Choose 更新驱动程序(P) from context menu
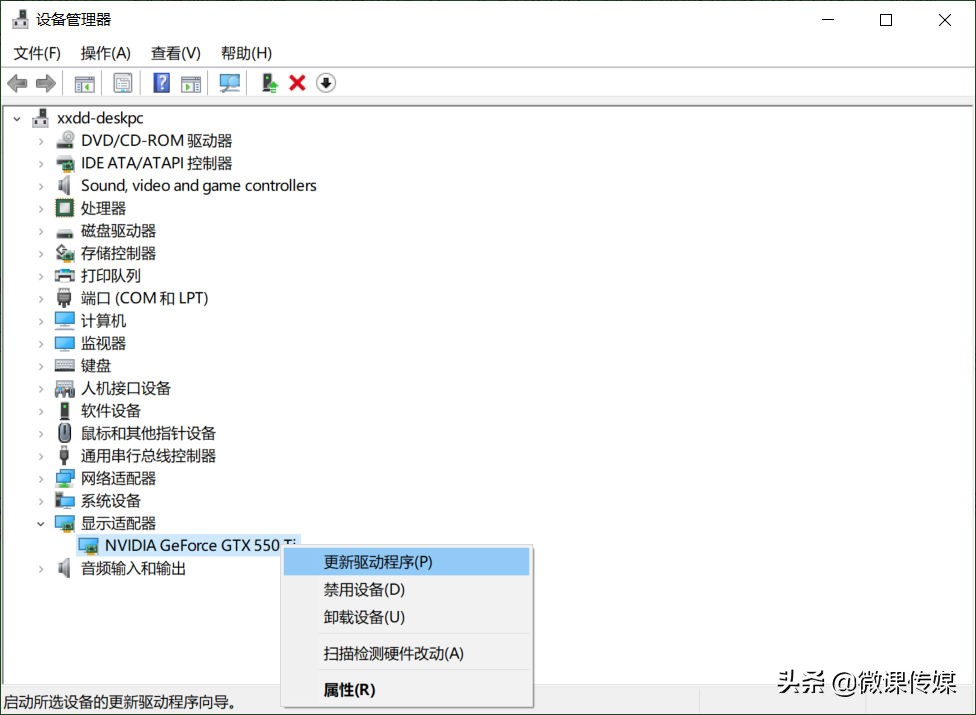This screenshot has width=976, height=715. click(380, 562)
